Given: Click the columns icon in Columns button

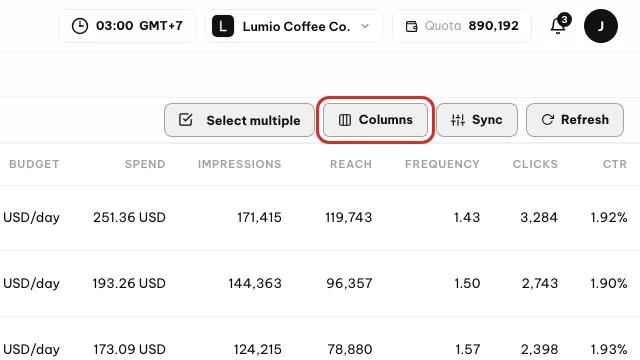Looking at the screenshot, I should (x=345, y=120).
